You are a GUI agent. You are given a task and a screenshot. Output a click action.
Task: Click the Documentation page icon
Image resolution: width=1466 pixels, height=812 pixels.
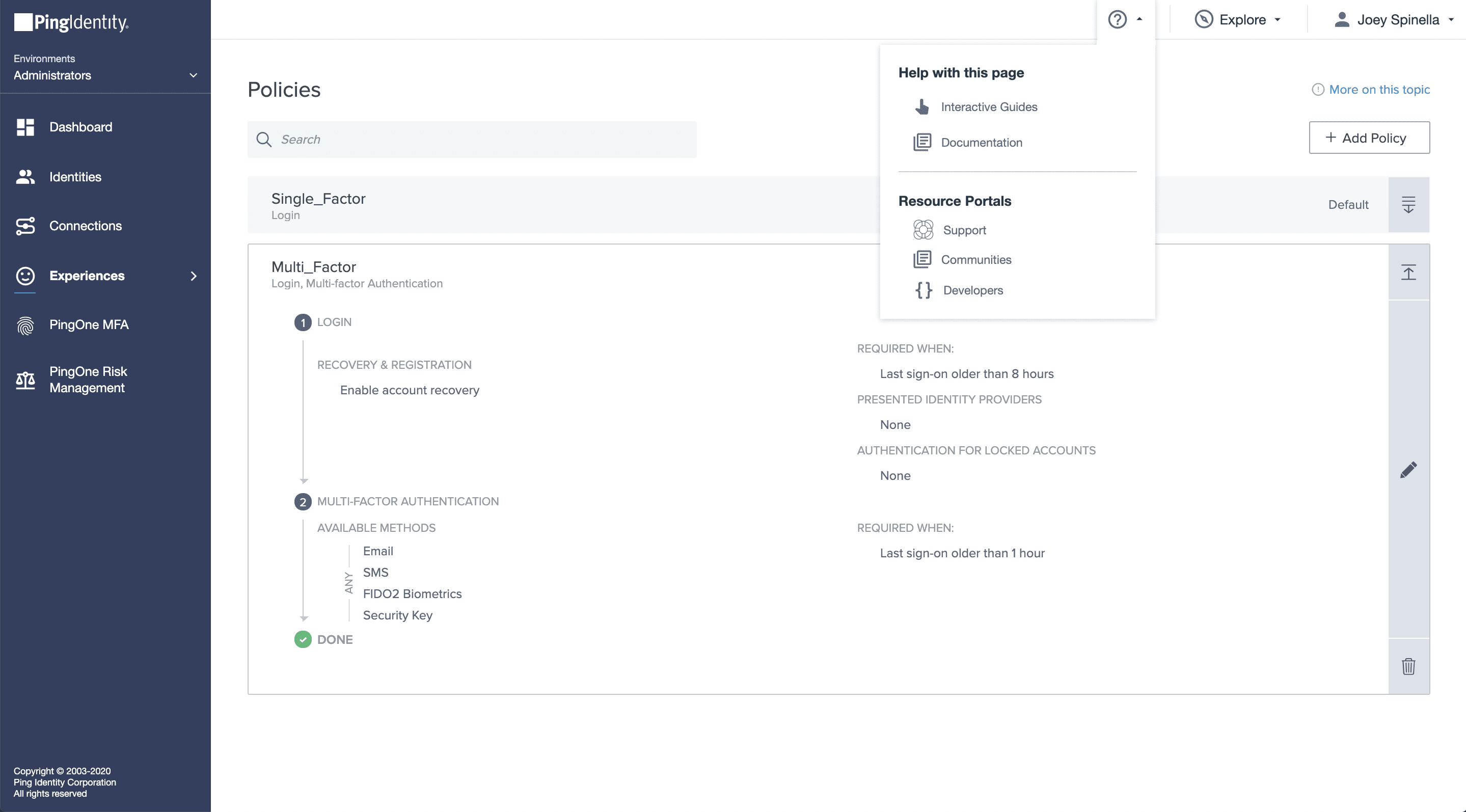point(922,142)
